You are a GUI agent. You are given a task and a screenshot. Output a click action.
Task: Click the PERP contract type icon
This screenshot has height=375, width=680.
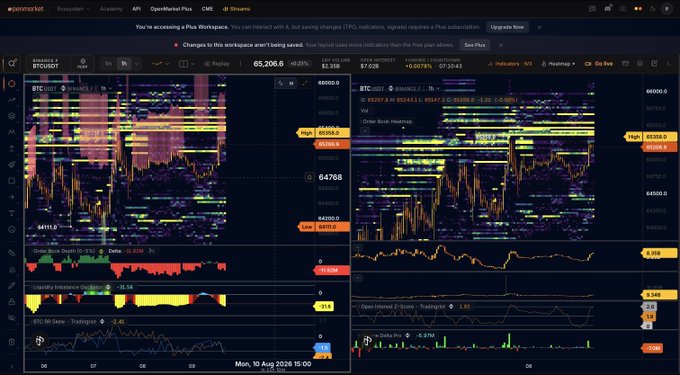point(82,64)
